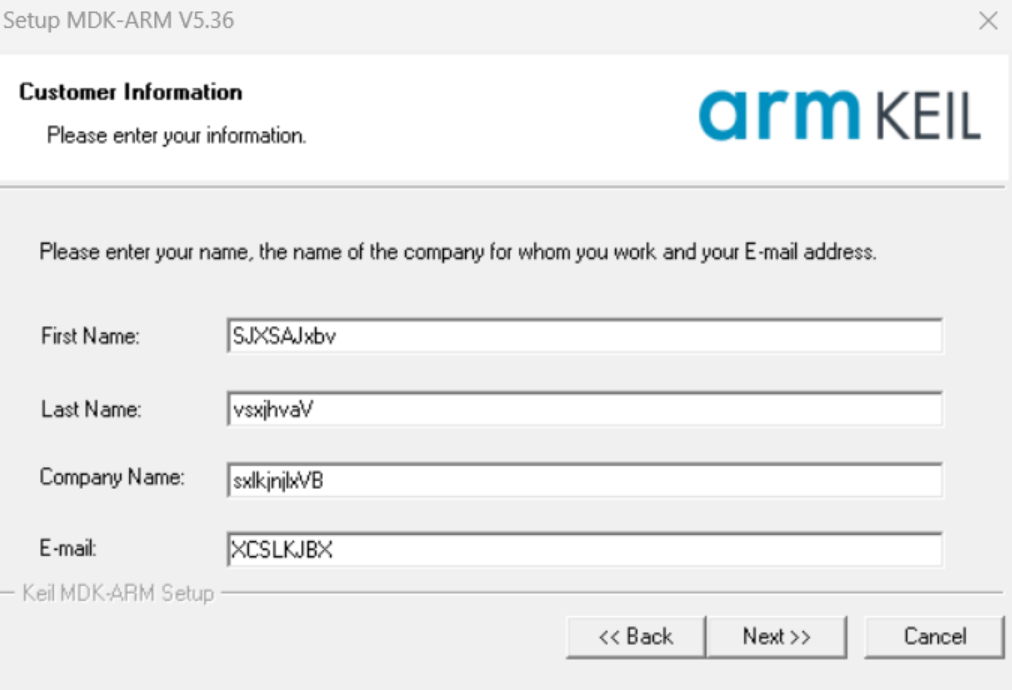Image resolution: width=1012 pixels, height=690 pixels.
Task: Focus the First Name input field
Action: pyautogui.click(x=585, y=336)
